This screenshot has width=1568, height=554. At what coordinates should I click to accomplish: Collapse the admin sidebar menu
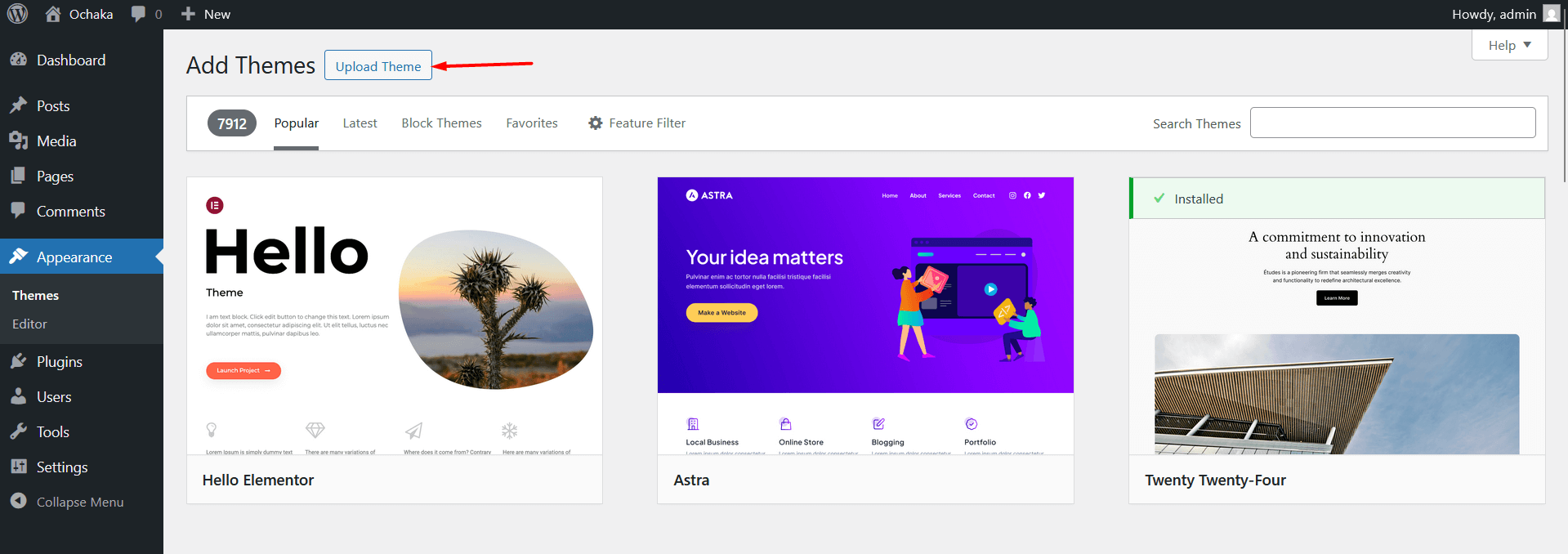(x=79, y=503)
